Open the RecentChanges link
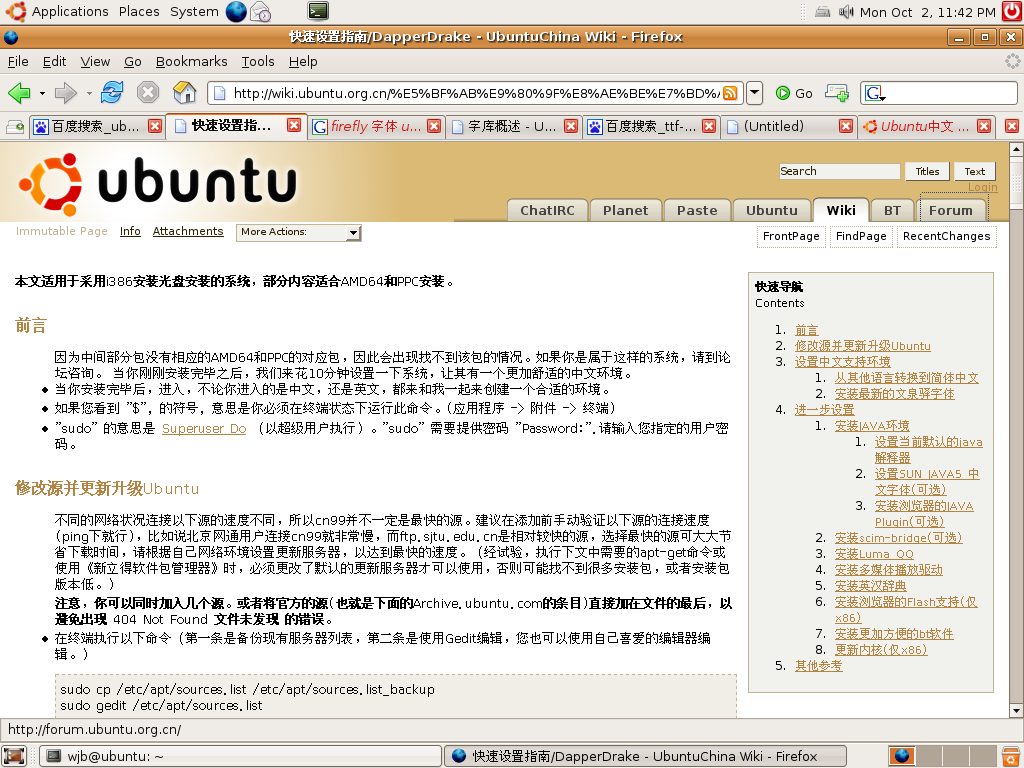1024x768 pixels. [x=946, y=236]
